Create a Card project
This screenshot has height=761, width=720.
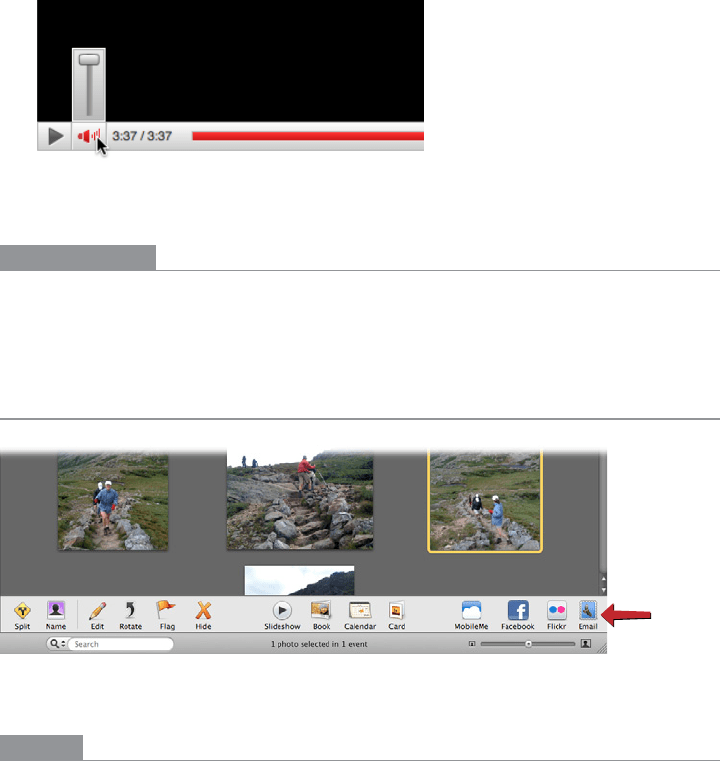396,615
